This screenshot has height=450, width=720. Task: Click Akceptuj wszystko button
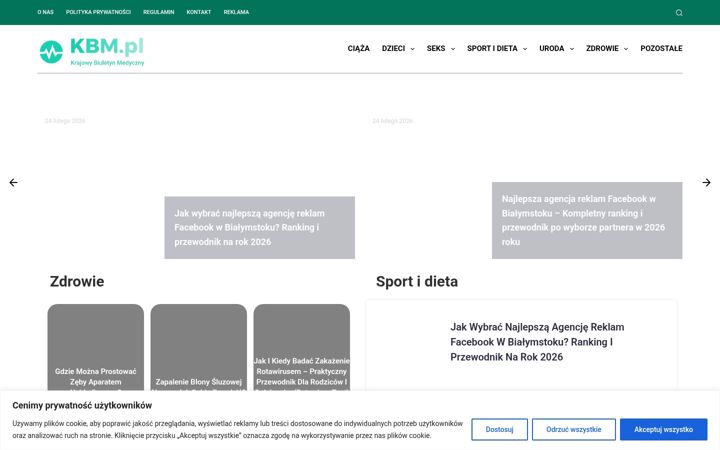(664, 429)
